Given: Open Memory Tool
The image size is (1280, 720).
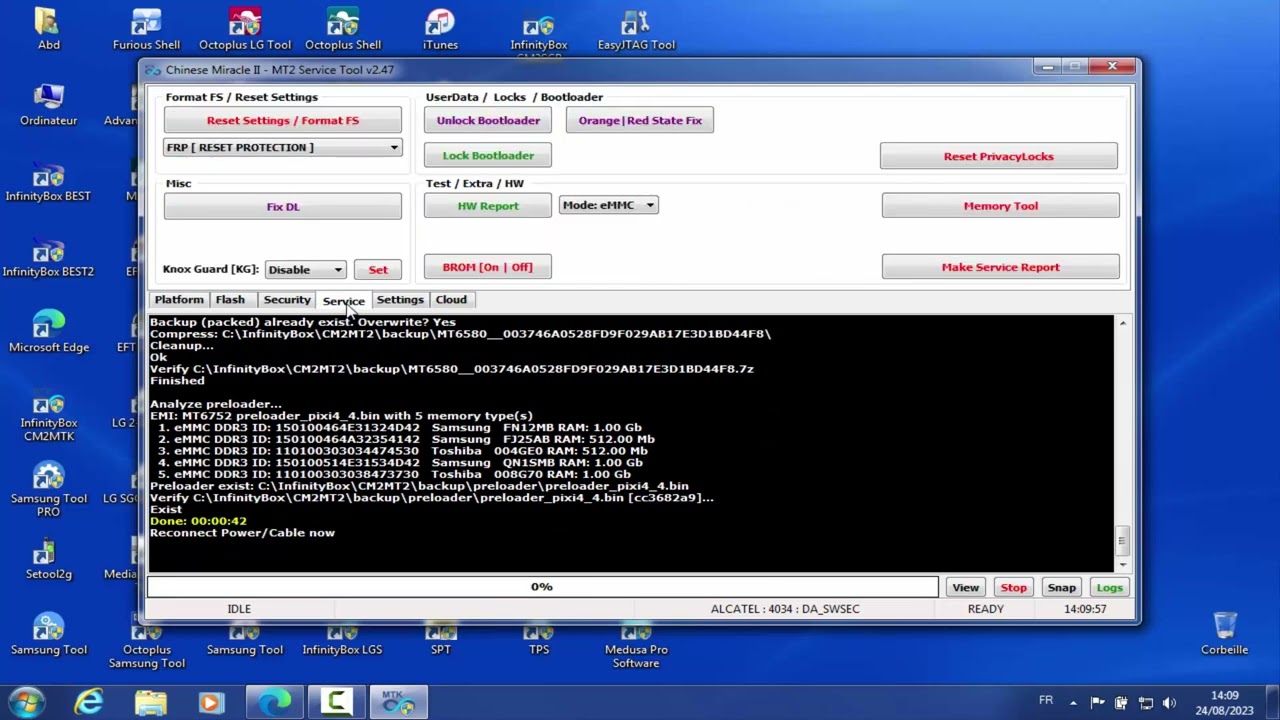Looking at the screenshot, I should pyautogui.click(x=1000, y=206).
